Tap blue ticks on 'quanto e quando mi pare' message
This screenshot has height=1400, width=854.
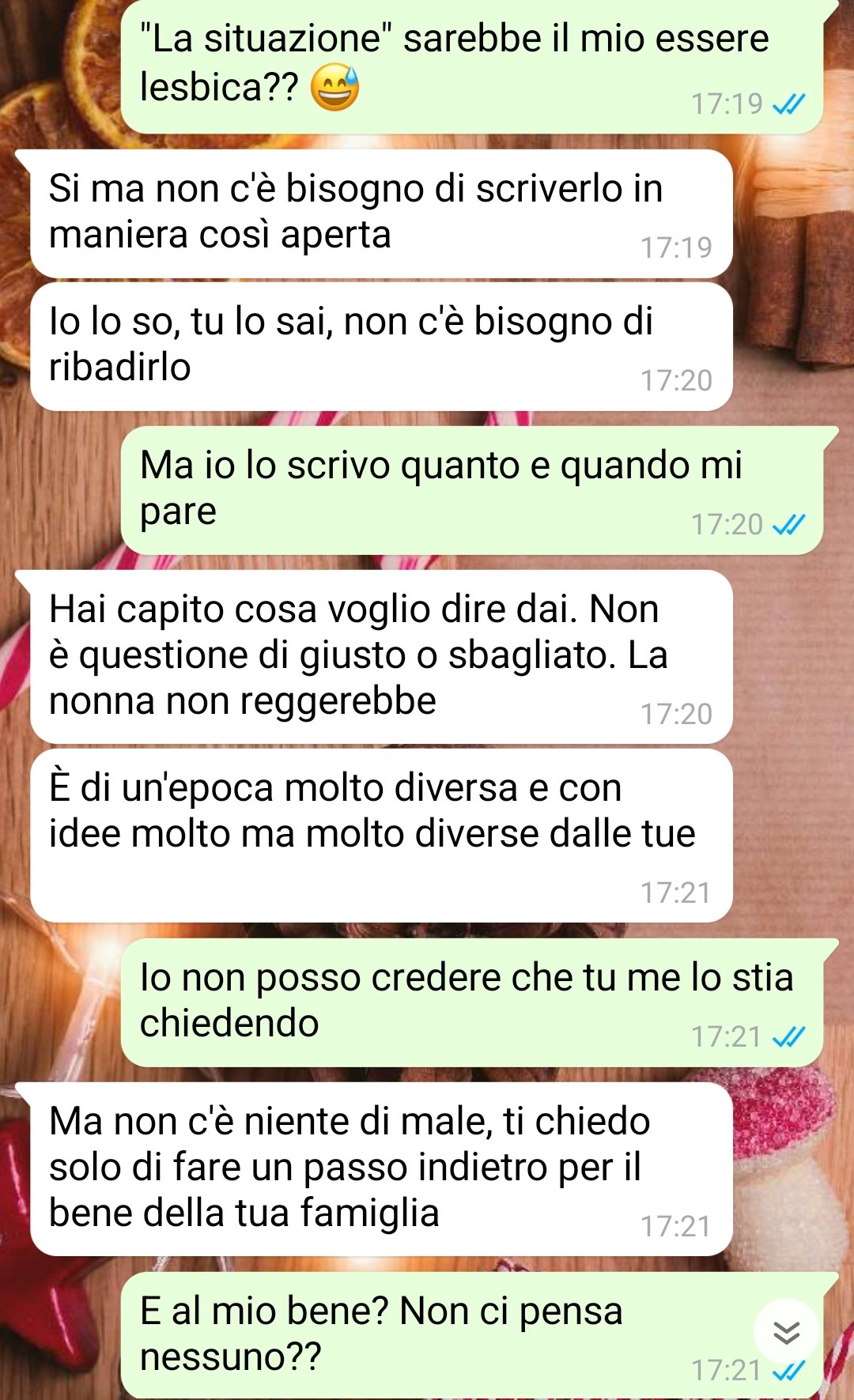(788, 524)
